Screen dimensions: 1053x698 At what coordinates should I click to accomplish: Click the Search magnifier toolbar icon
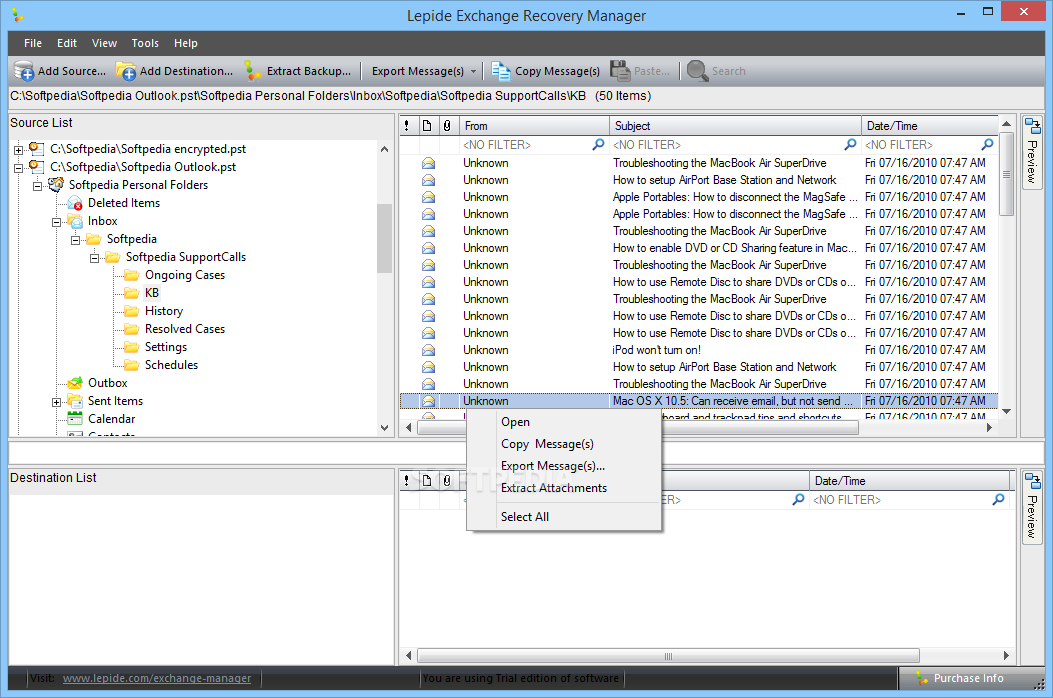click(x=697, y=71)
